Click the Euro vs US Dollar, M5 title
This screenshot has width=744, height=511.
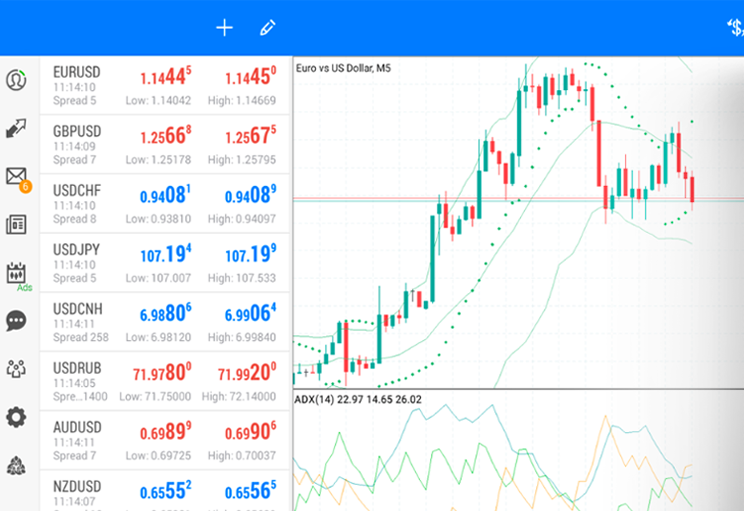tap(343, 68)
